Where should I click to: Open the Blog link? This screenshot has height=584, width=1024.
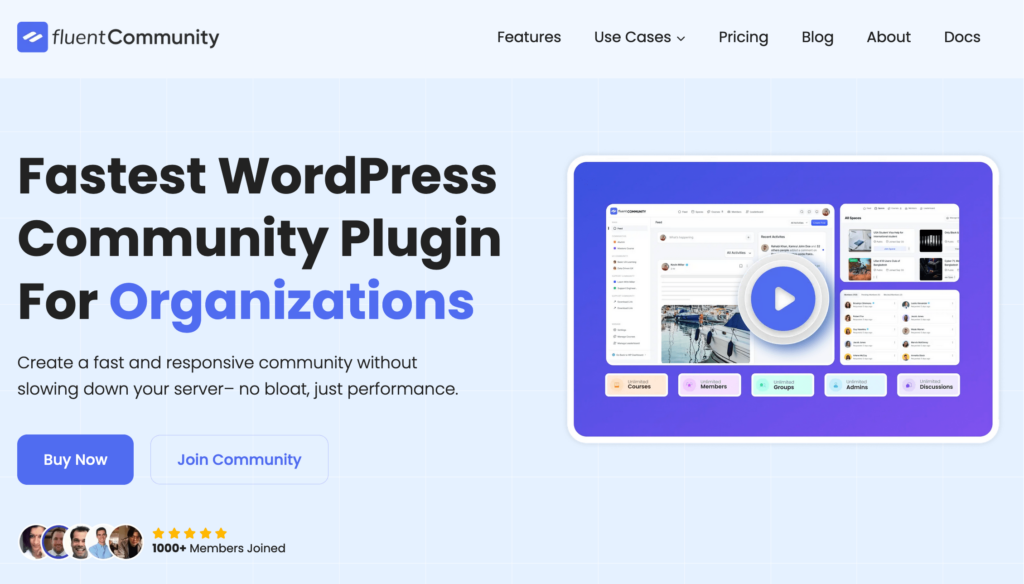(818, 37)
